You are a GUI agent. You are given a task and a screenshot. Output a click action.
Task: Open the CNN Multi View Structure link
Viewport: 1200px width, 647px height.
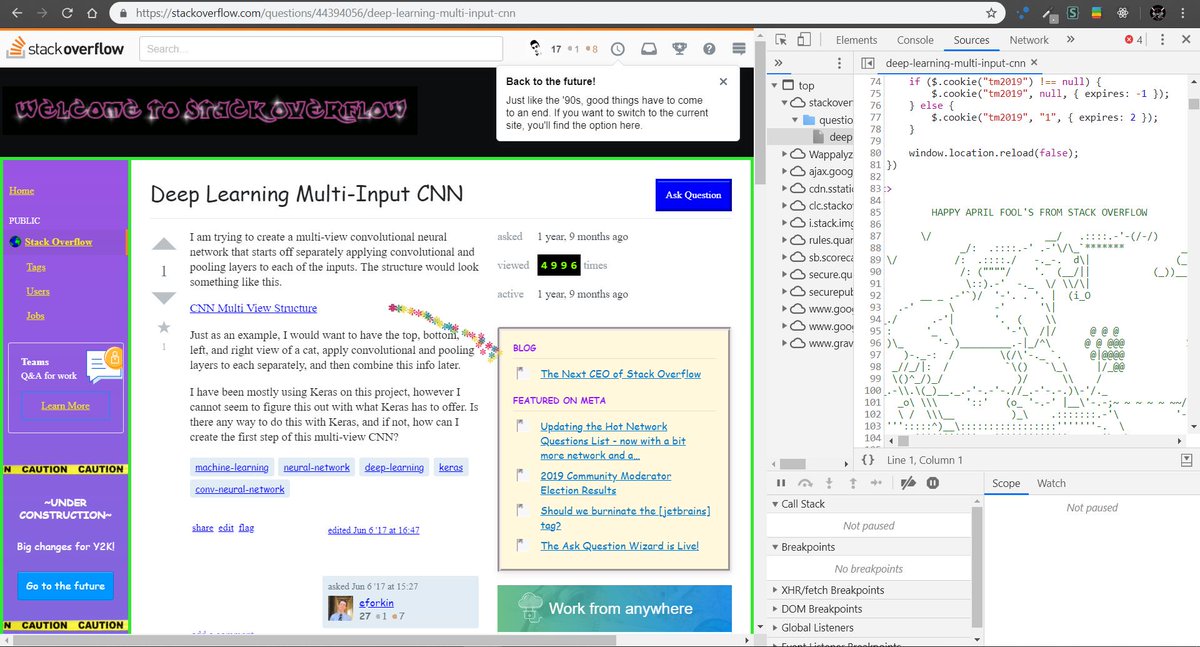click(x=253, y=308)
